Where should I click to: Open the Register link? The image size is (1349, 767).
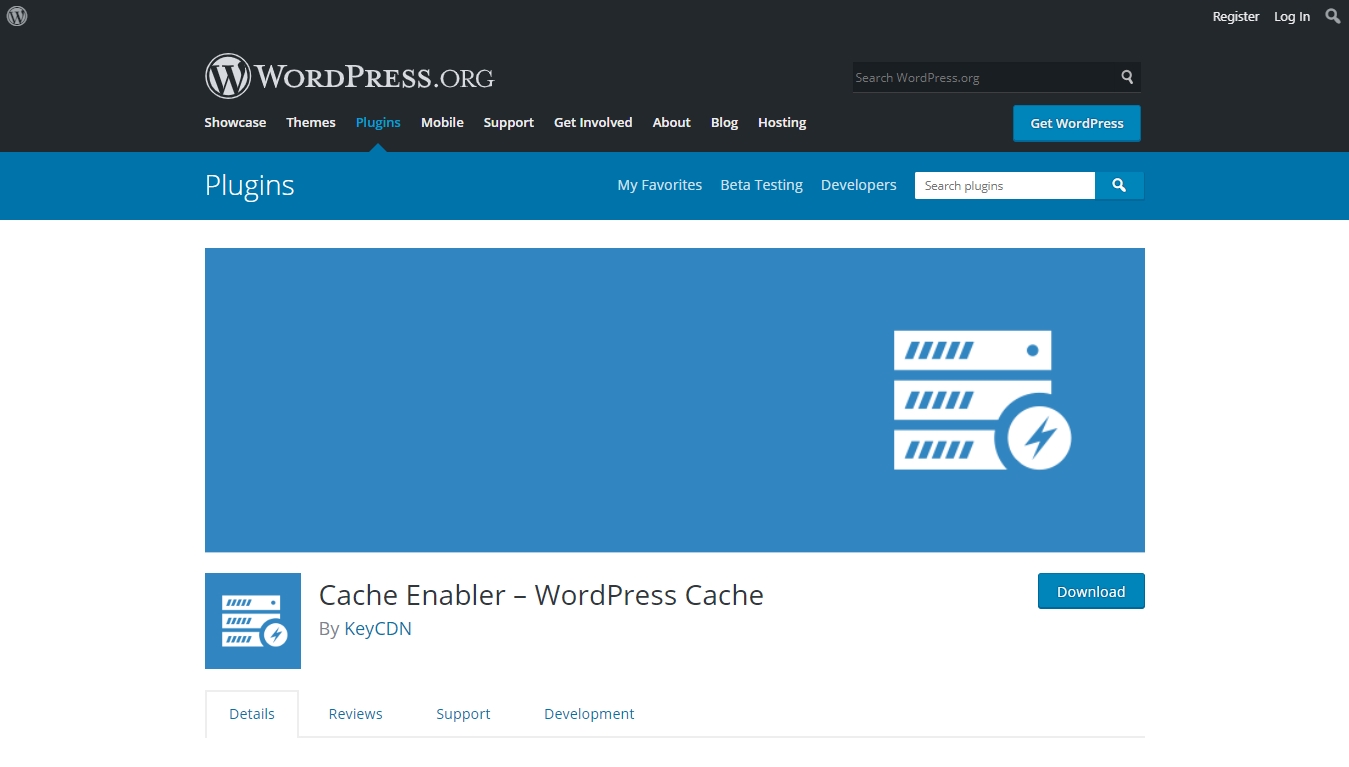[x=1236, y=16]
